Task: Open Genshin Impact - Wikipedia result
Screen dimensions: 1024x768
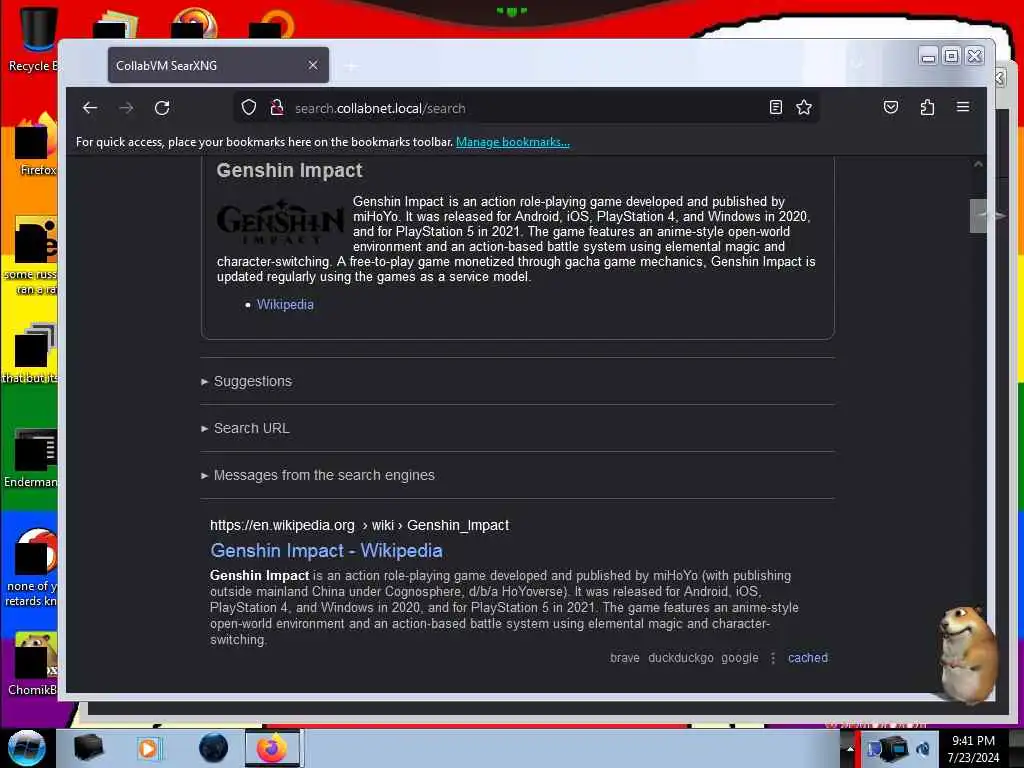Action: 327,551
